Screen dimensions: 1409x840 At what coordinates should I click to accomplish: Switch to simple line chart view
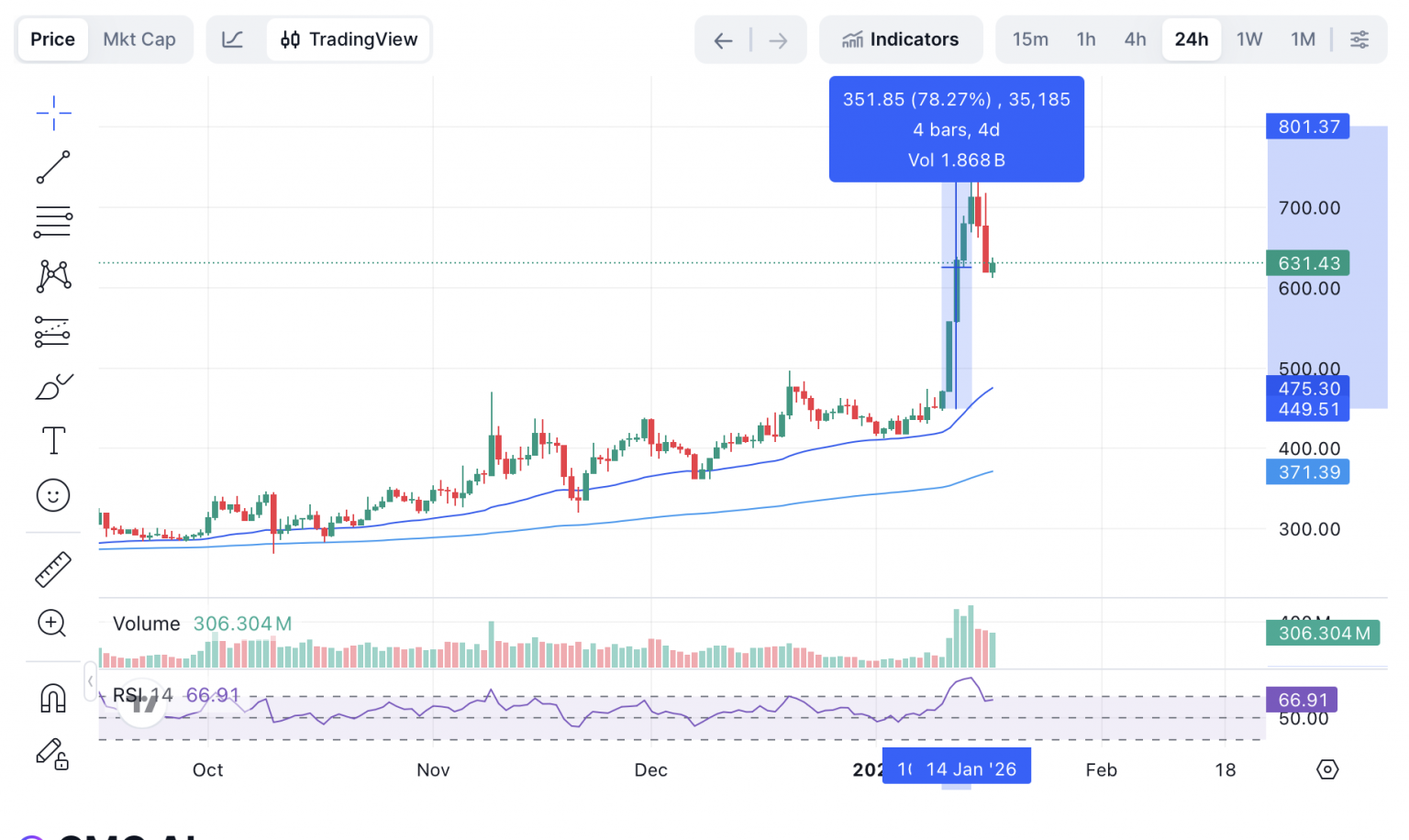point(233,39)
